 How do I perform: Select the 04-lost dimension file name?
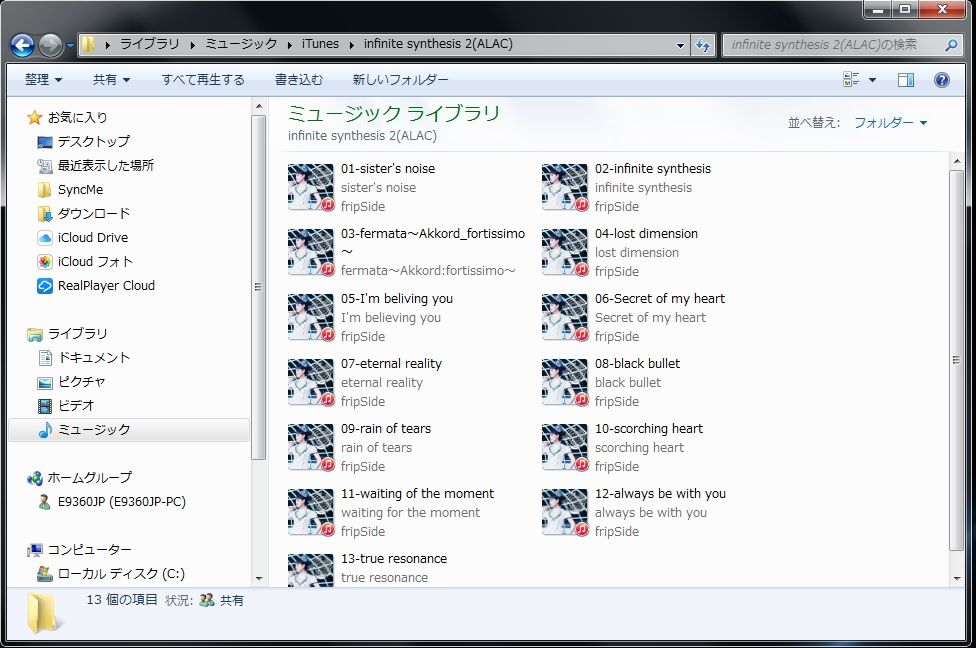pos(646,234)
